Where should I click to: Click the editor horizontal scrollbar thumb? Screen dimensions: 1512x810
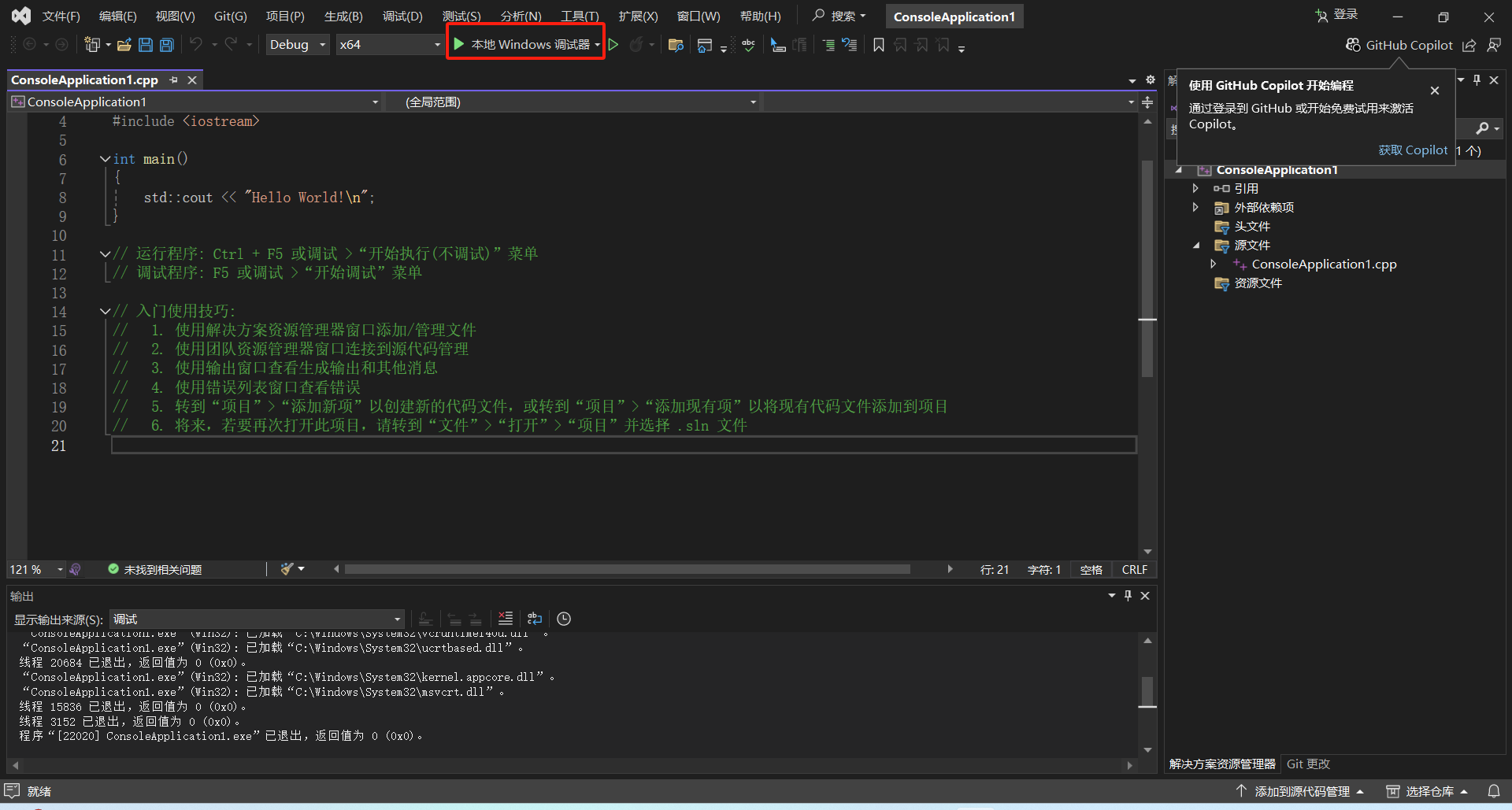click(x=627, y=569)
